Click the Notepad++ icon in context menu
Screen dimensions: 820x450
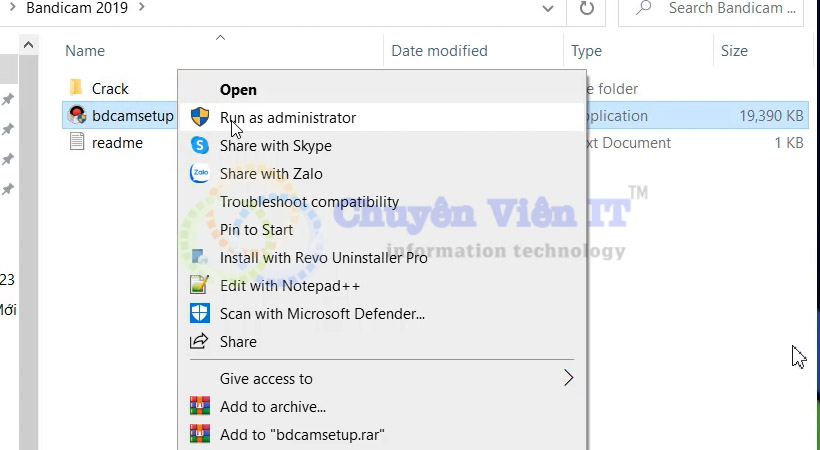200,286
